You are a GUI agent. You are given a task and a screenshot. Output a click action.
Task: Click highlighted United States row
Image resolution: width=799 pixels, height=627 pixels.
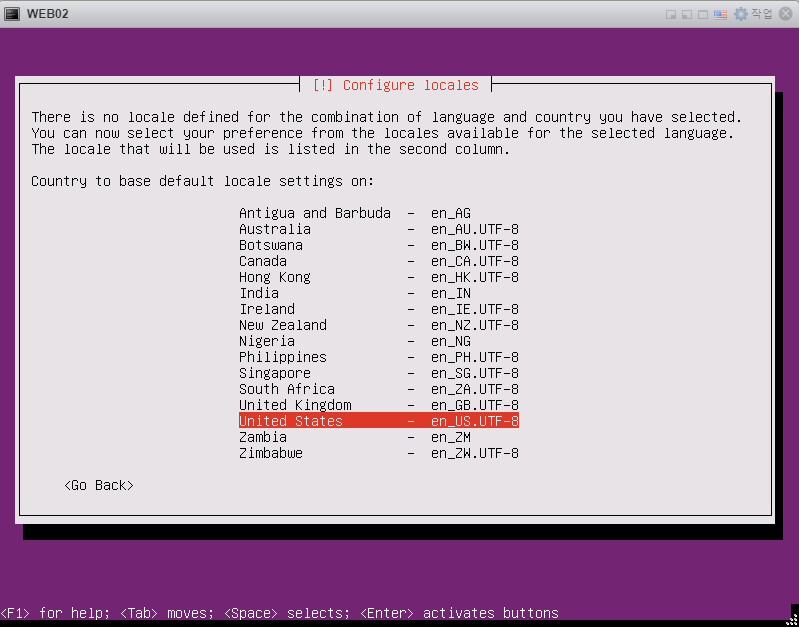click(x=379, y=421)
